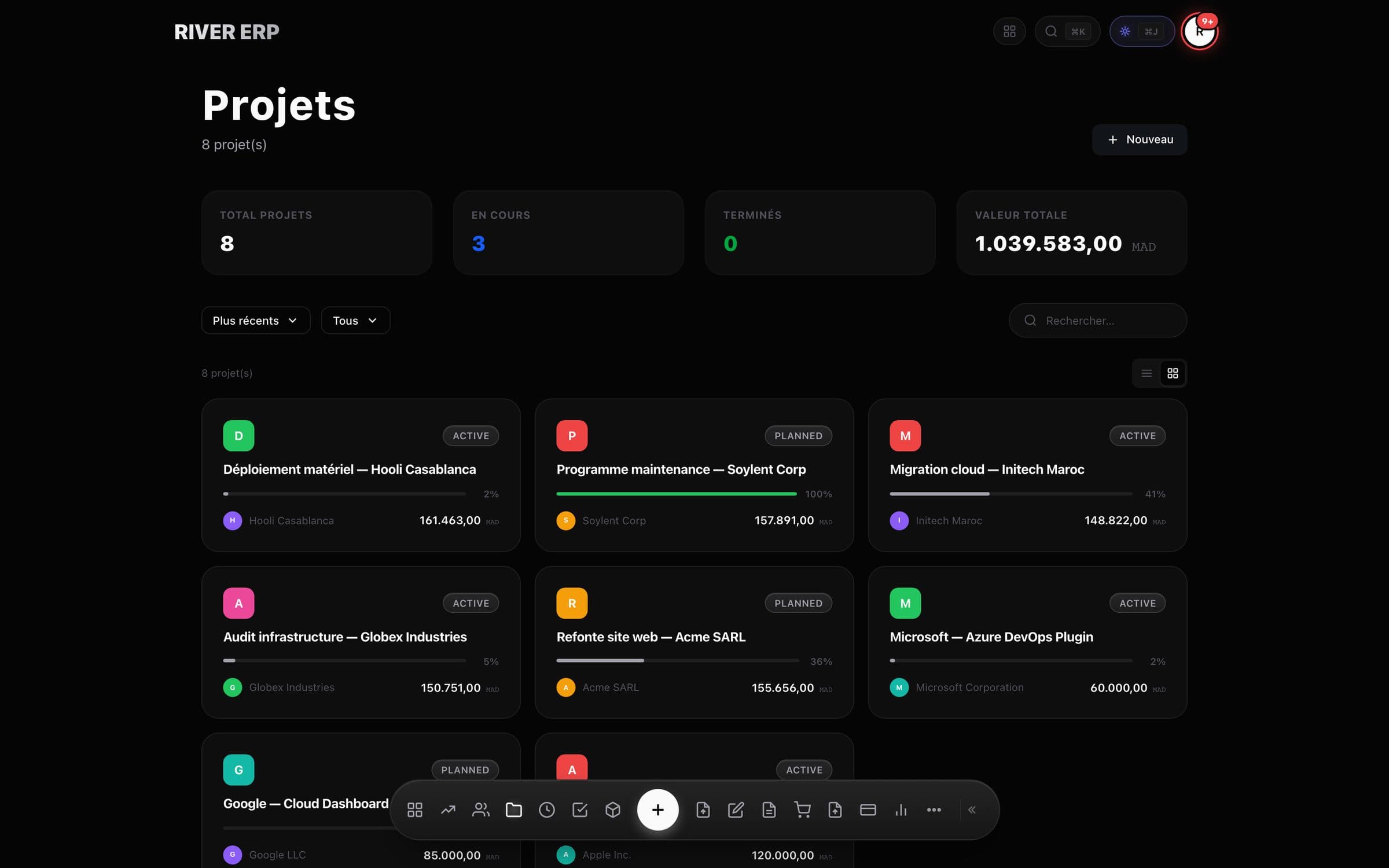
Task: Open the clock time-tracking icon in dock
Action: tap(547, 810)
